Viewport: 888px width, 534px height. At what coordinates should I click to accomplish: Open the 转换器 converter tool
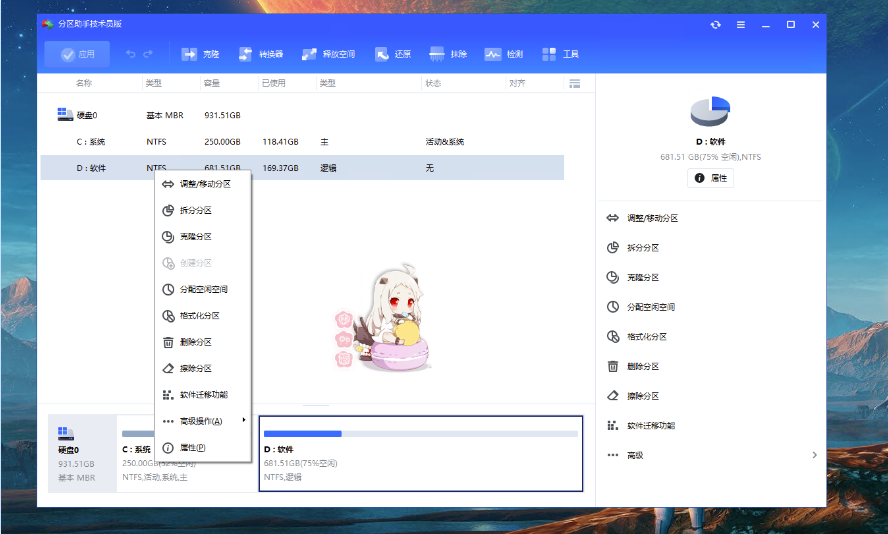(x=261, y=54)
